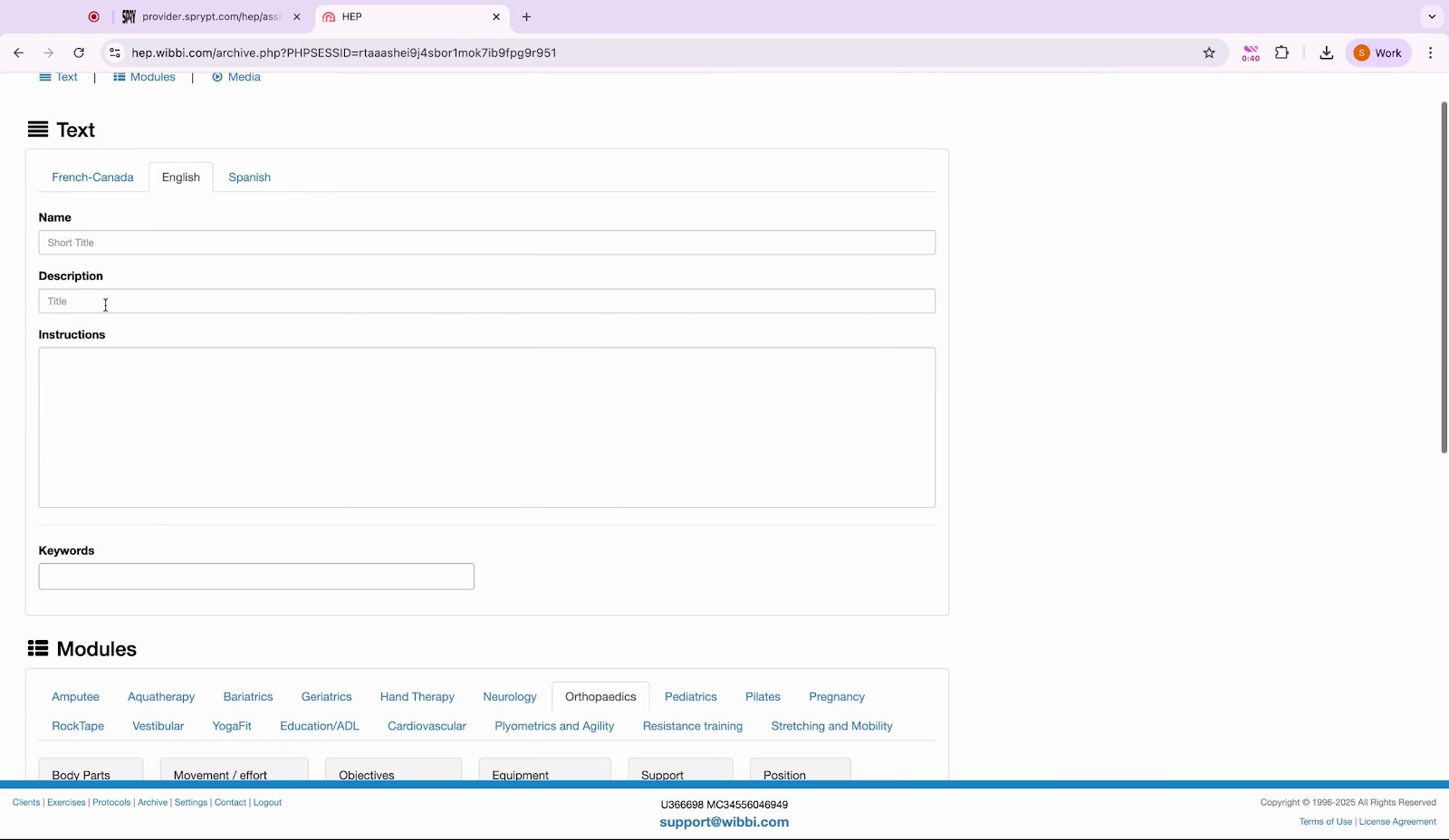Open the Pilates module tab

763,697
